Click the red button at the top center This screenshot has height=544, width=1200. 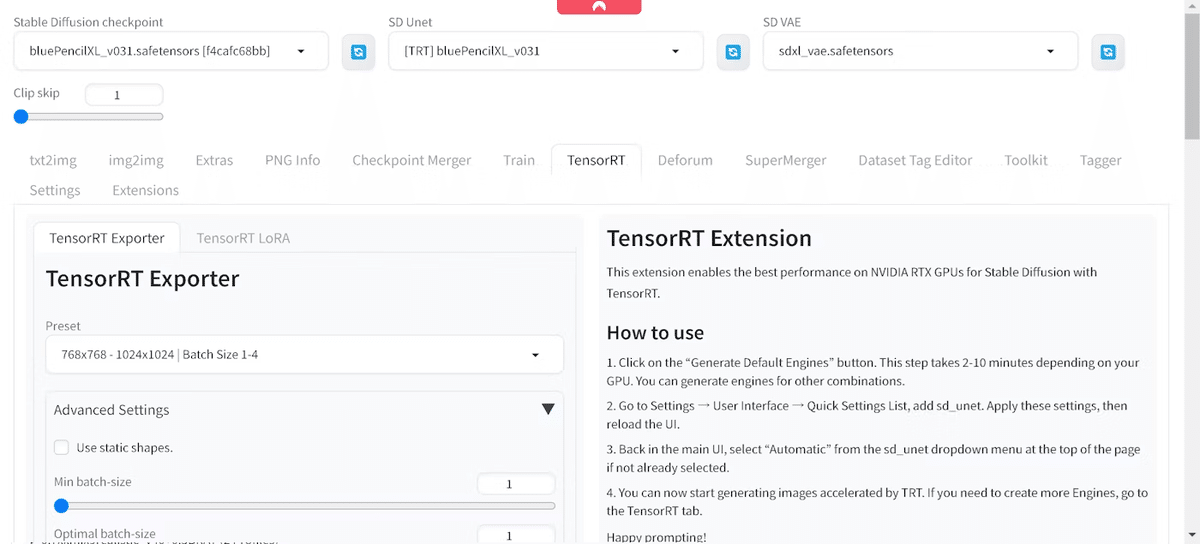click(599, 6)
